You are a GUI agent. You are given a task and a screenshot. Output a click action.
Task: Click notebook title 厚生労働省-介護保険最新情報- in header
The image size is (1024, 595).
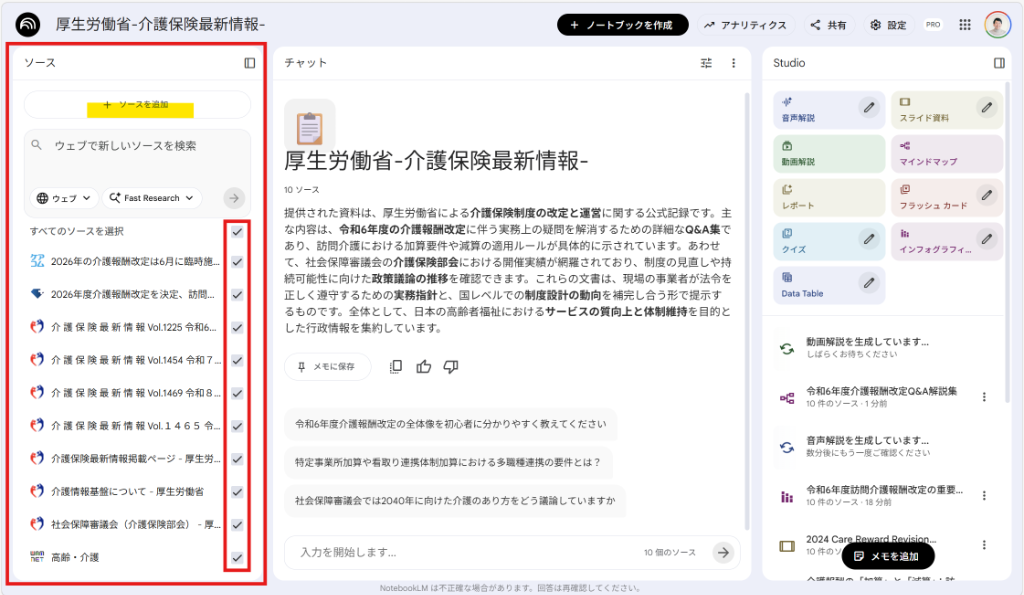coord(160,25)
